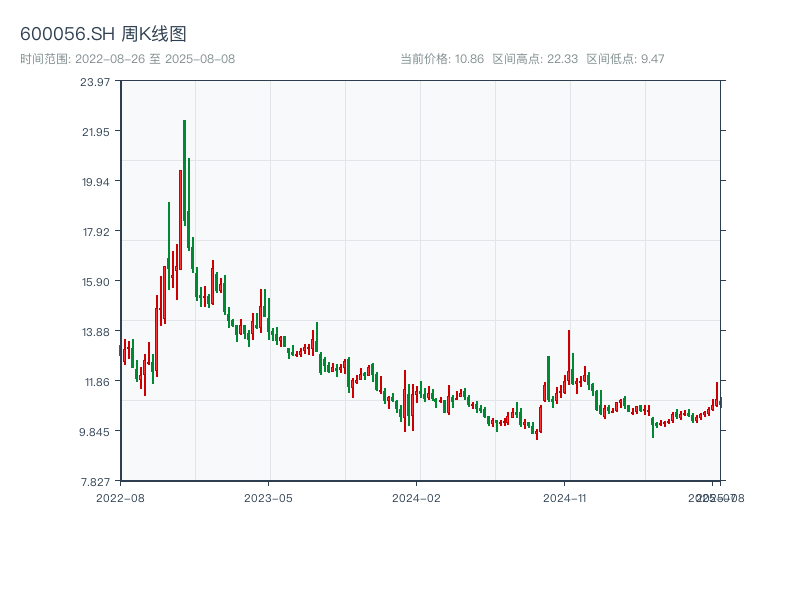This screenshot has width=800, height=600.
Task: Click the y-axis value 7.827
Action: [95, 482]
